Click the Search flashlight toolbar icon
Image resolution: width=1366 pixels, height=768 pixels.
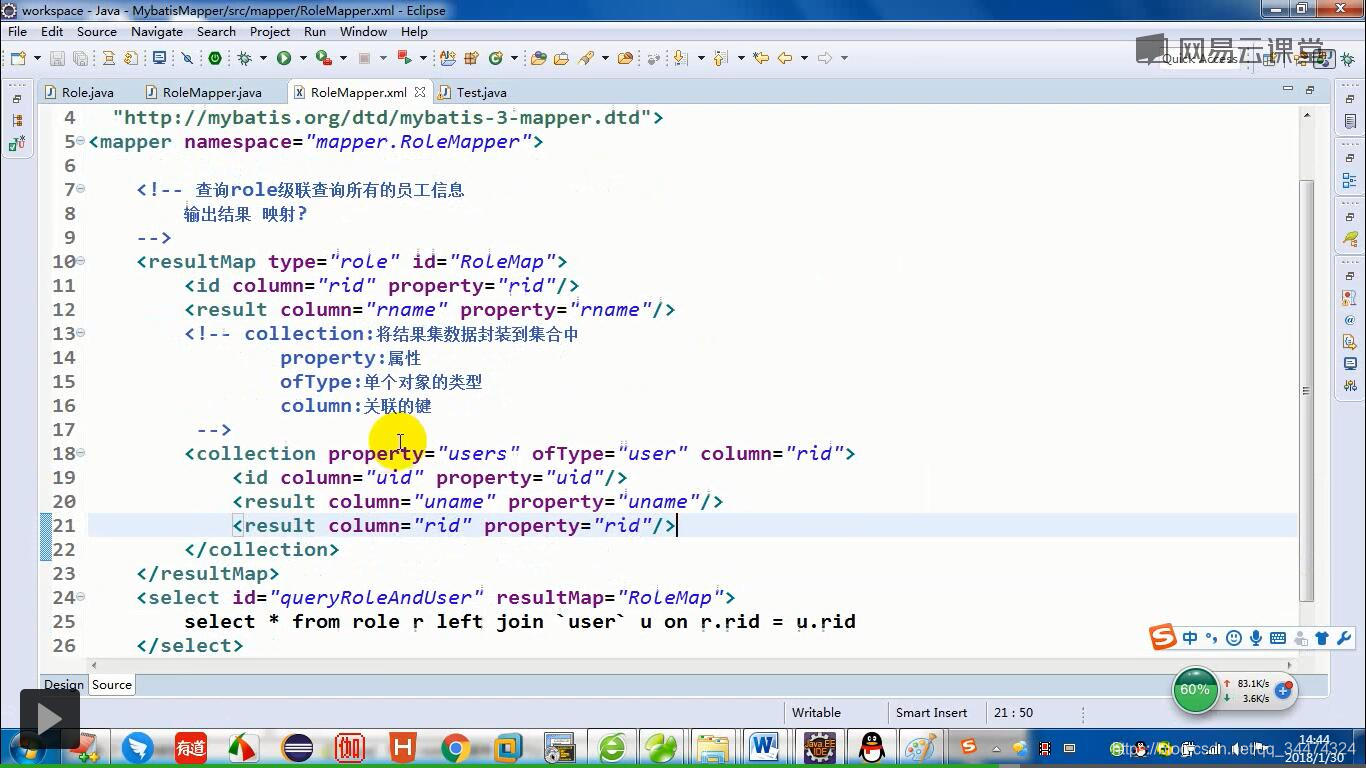tap(586, 58)
